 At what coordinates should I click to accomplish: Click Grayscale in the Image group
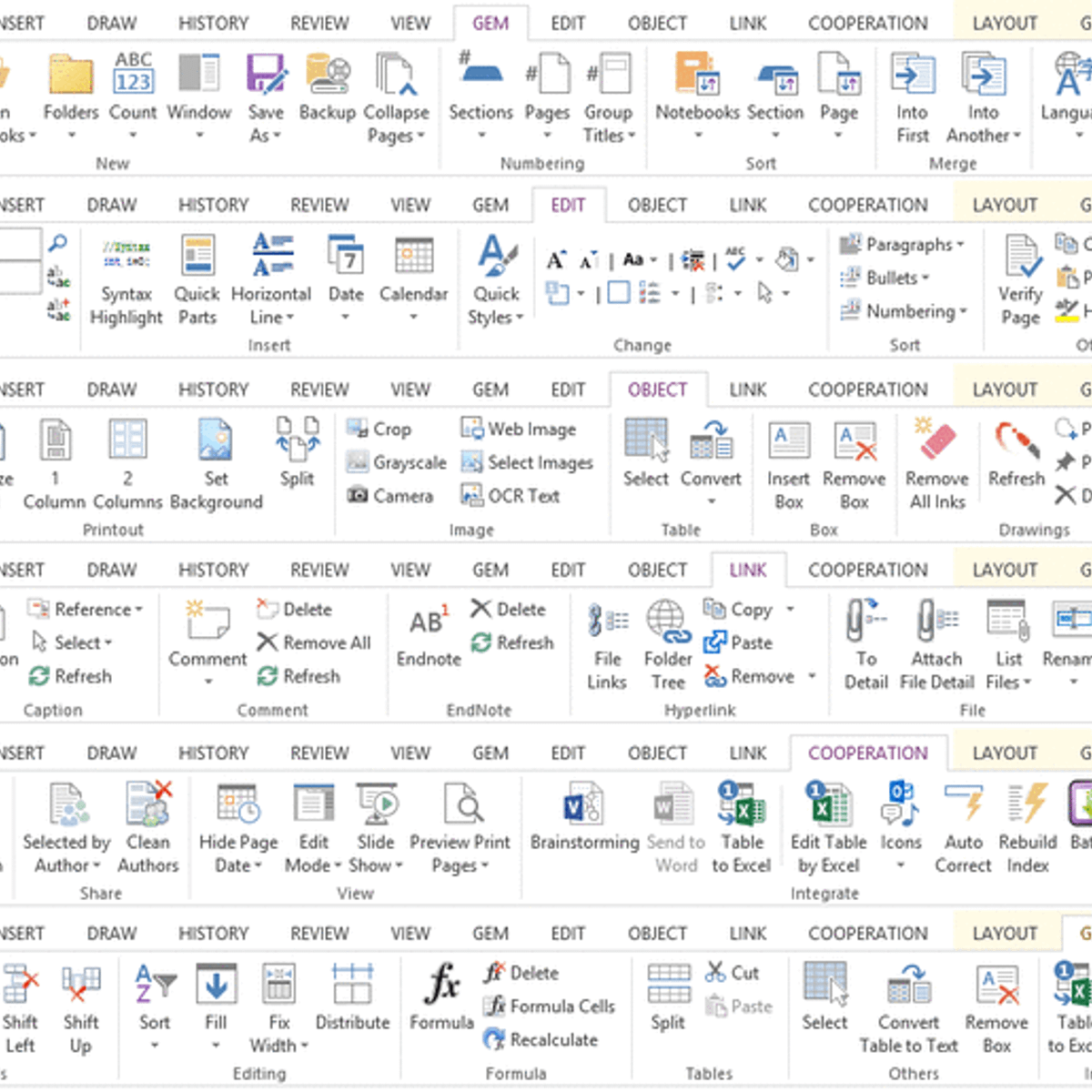tap(397, 462)
